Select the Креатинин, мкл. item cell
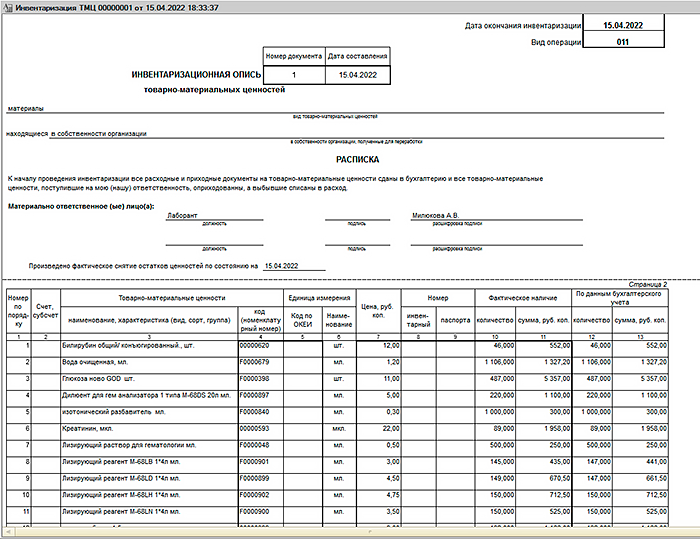 coord(148,427)
